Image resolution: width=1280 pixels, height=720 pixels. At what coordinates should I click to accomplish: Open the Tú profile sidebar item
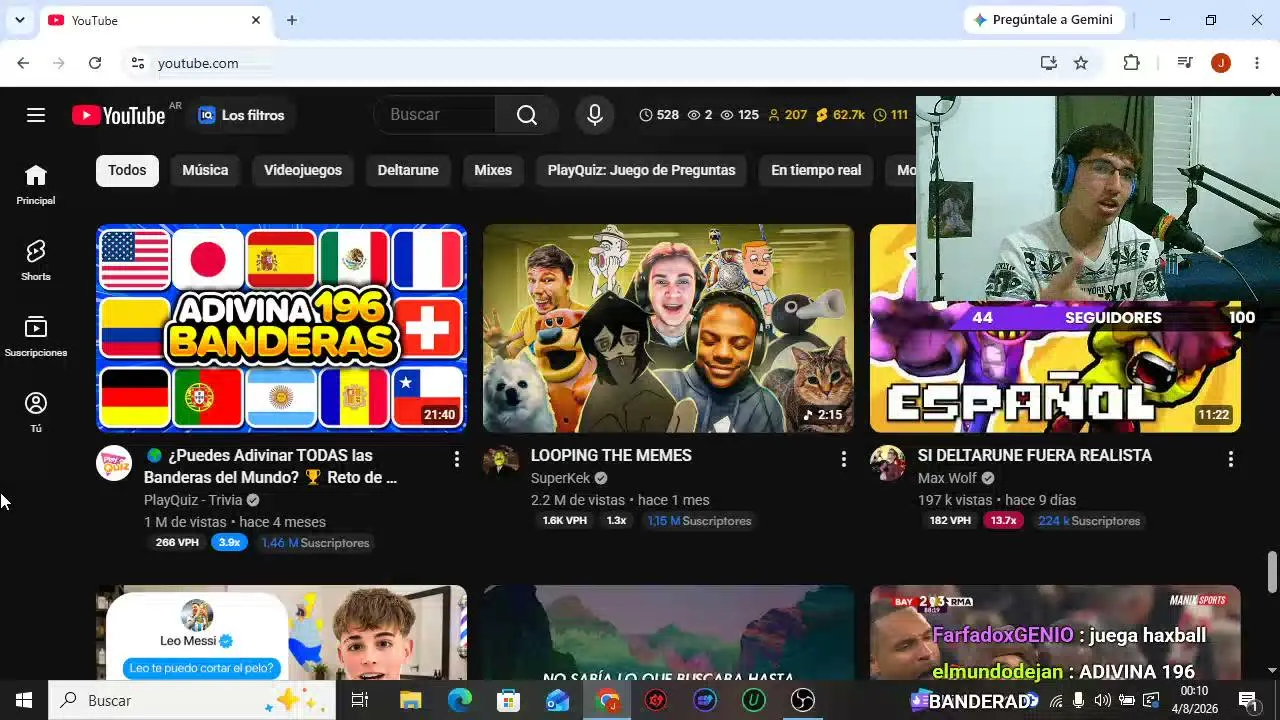36,413
